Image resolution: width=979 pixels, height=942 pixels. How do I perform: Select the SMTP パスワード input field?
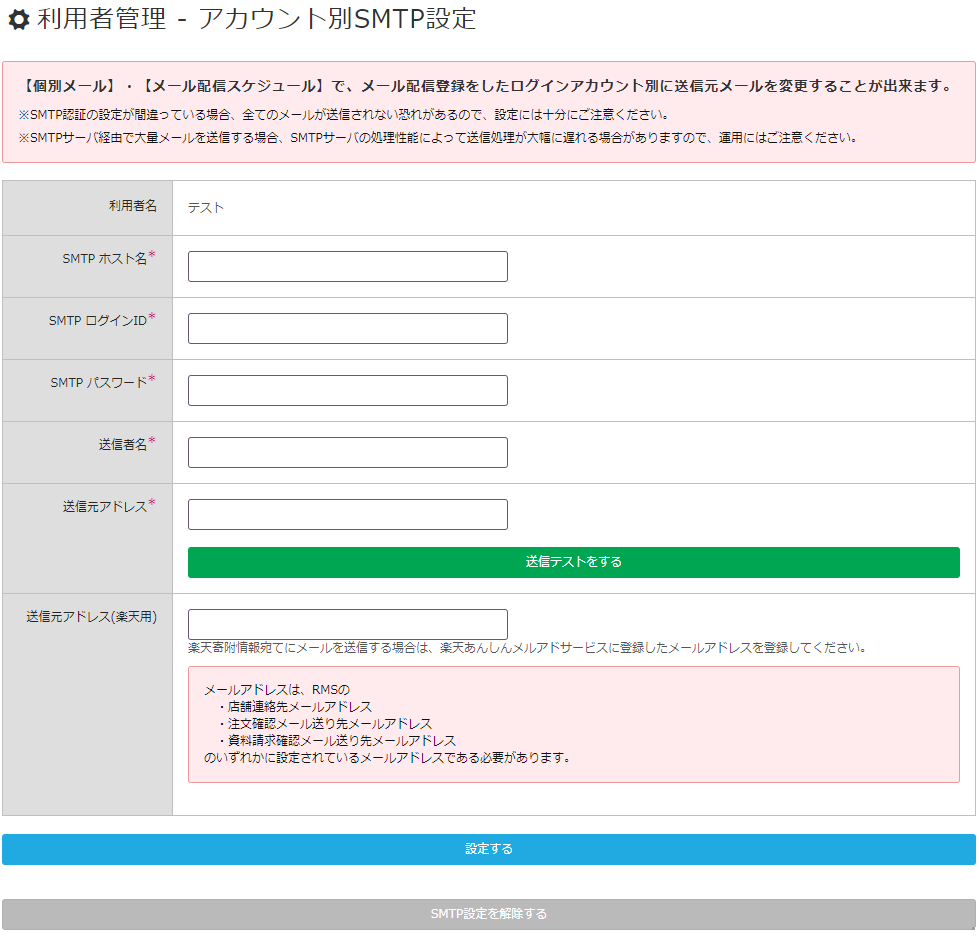(x=347, y=391)
